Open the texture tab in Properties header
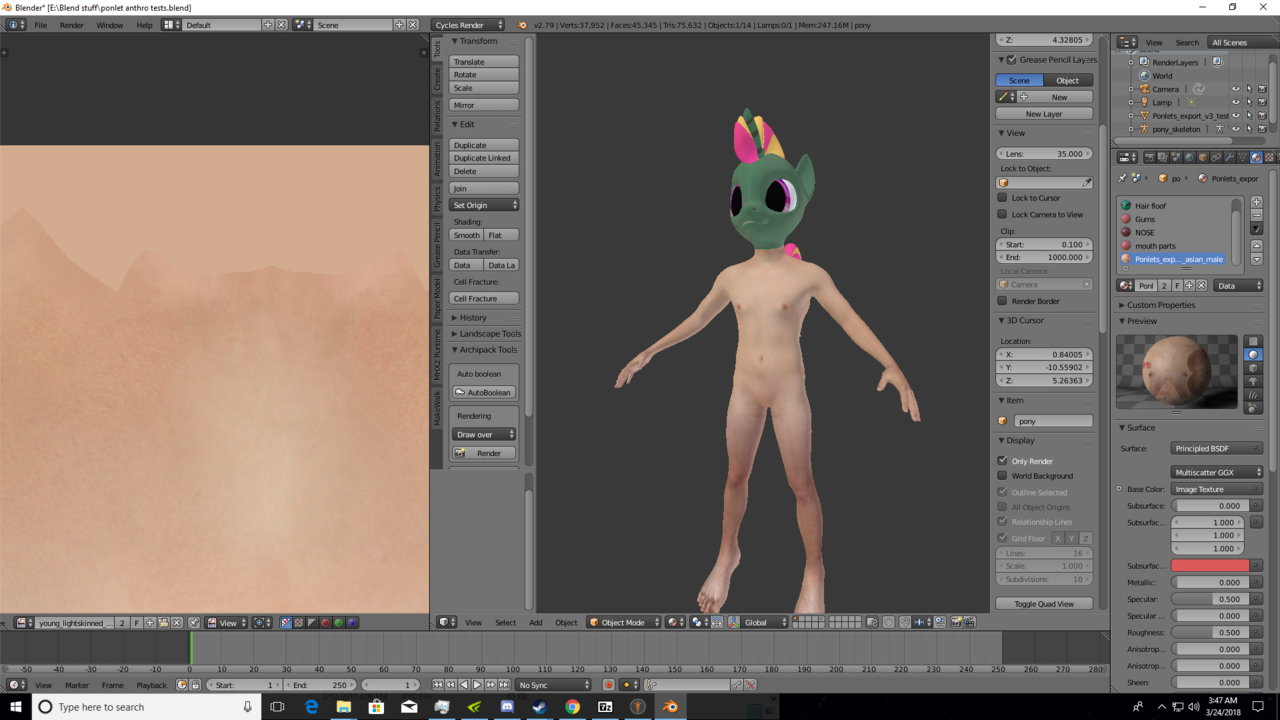This screenshot has width=1280, height=720. point(1269,158)
